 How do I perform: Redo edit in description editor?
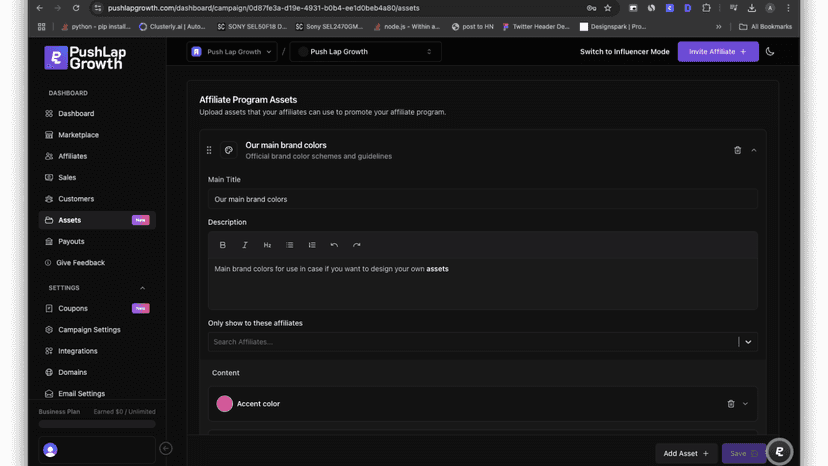coord(356,245)
